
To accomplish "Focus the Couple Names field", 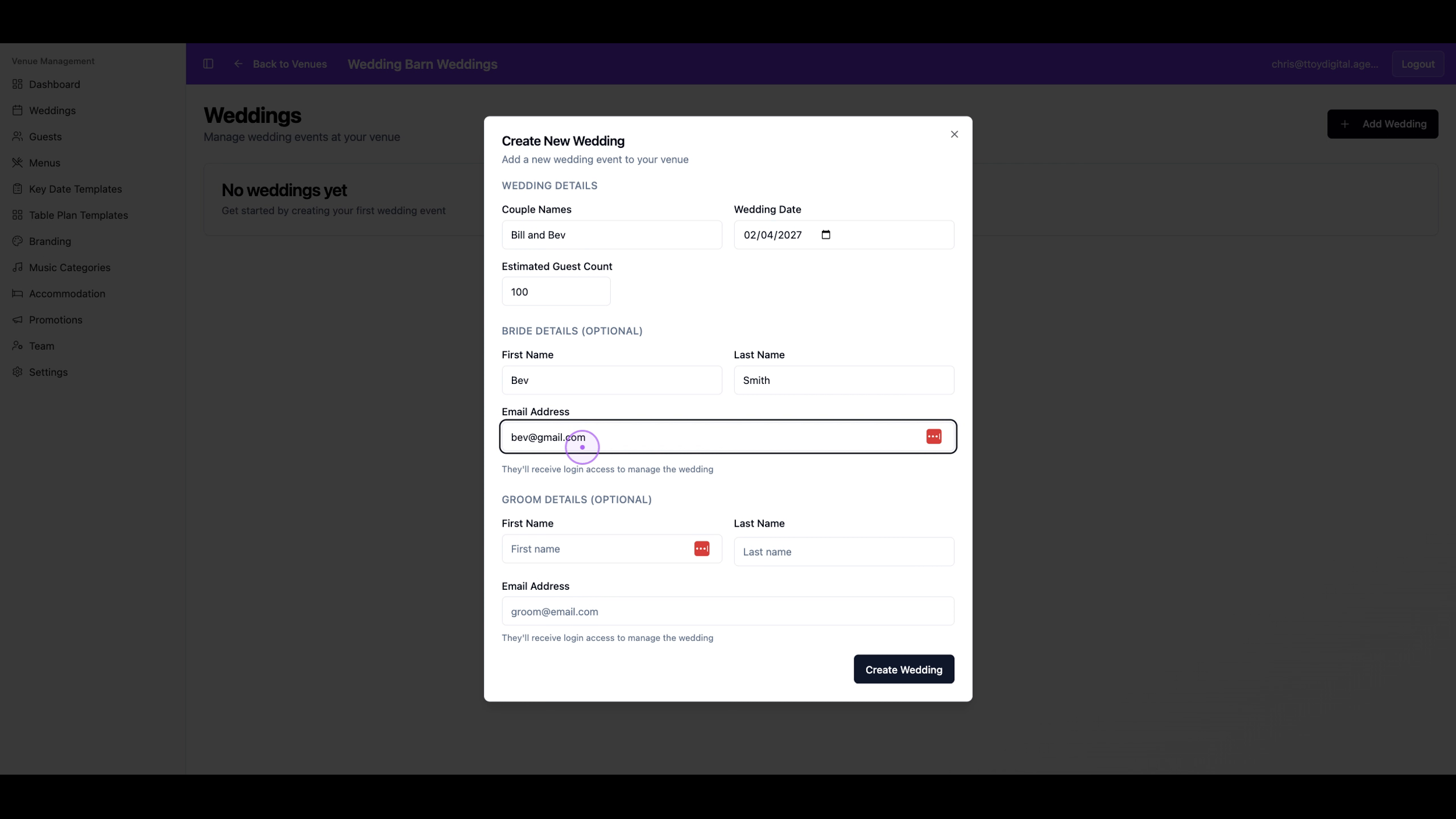I will (x=611, y=234).
